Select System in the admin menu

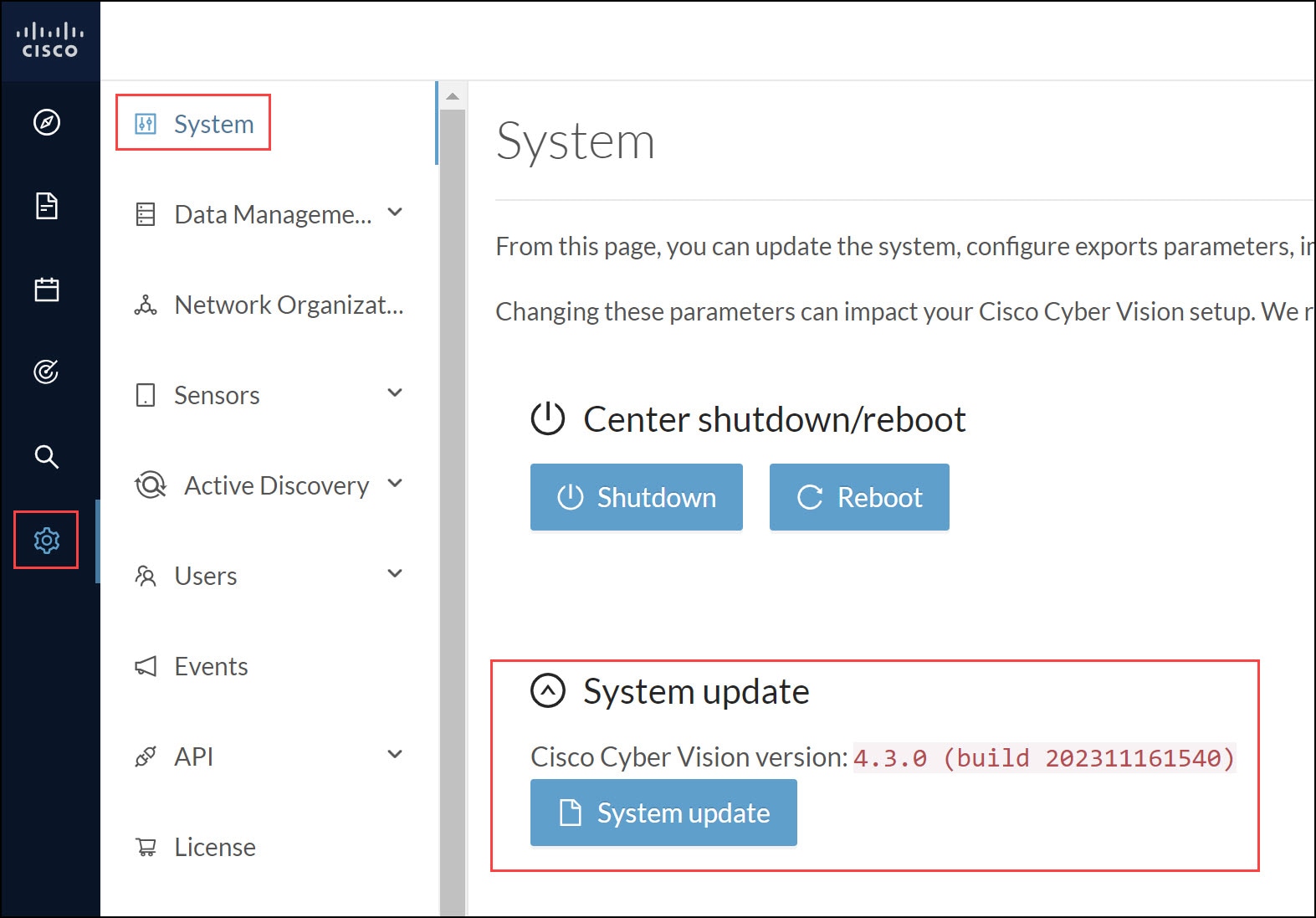click(x=193, y=123)
